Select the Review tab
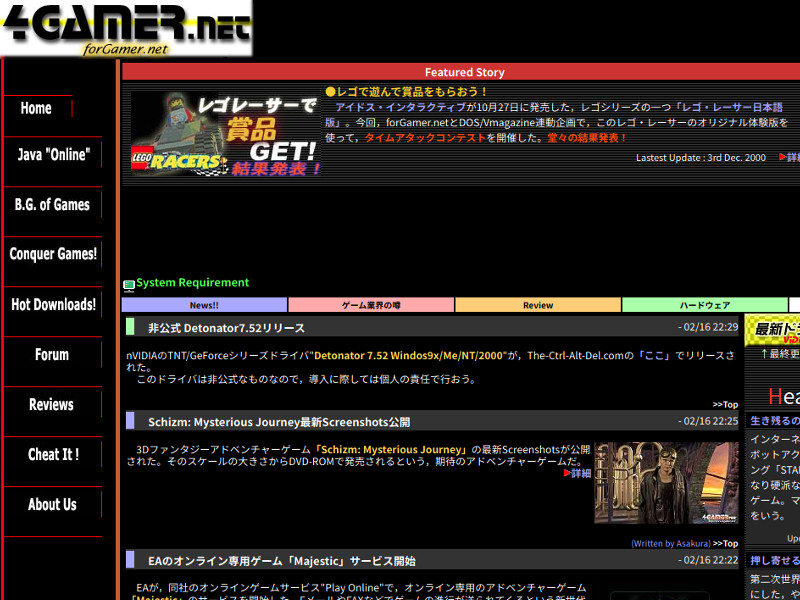 pos(538,305)
